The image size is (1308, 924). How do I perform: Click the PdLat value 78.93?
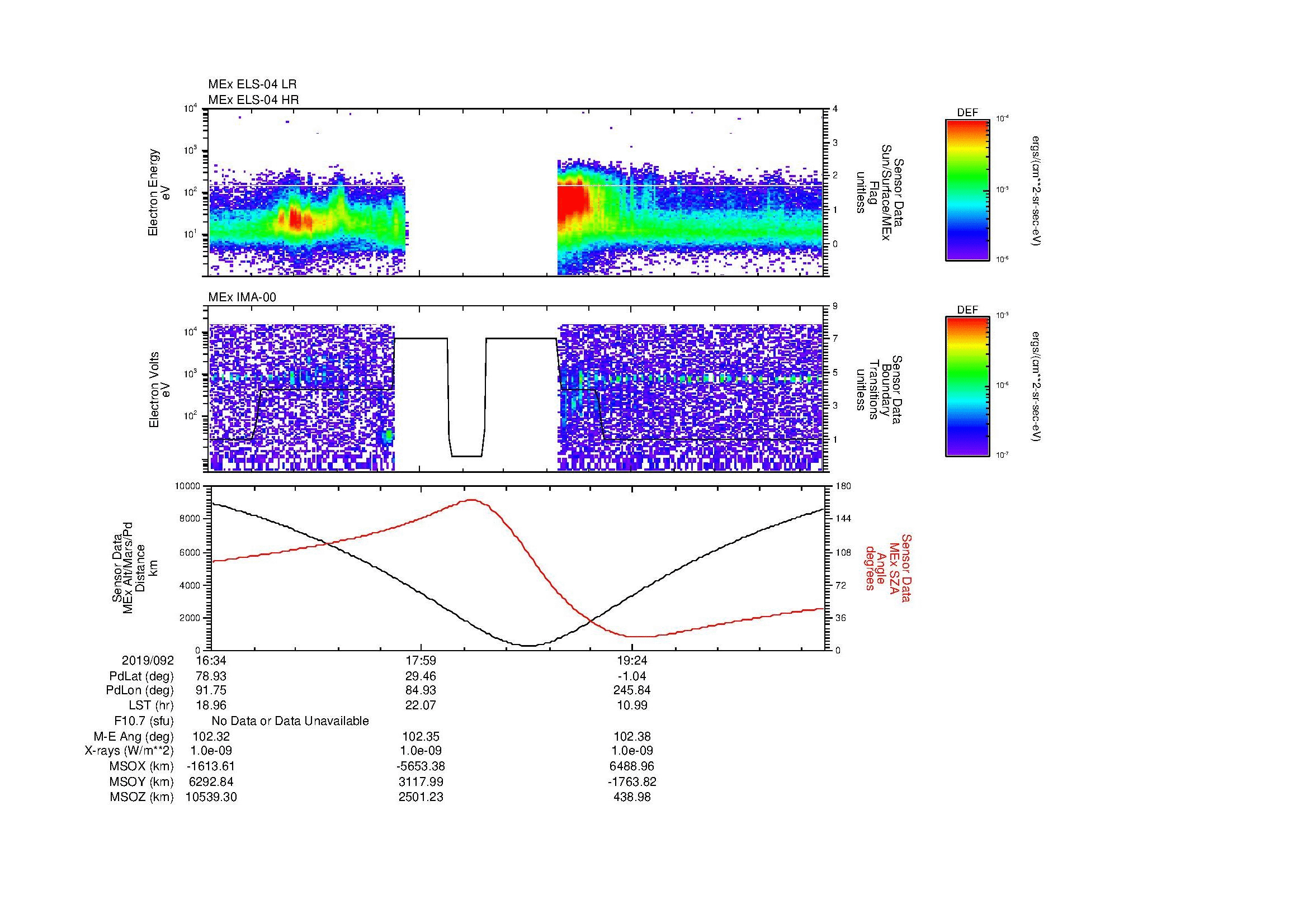[211, 676]
